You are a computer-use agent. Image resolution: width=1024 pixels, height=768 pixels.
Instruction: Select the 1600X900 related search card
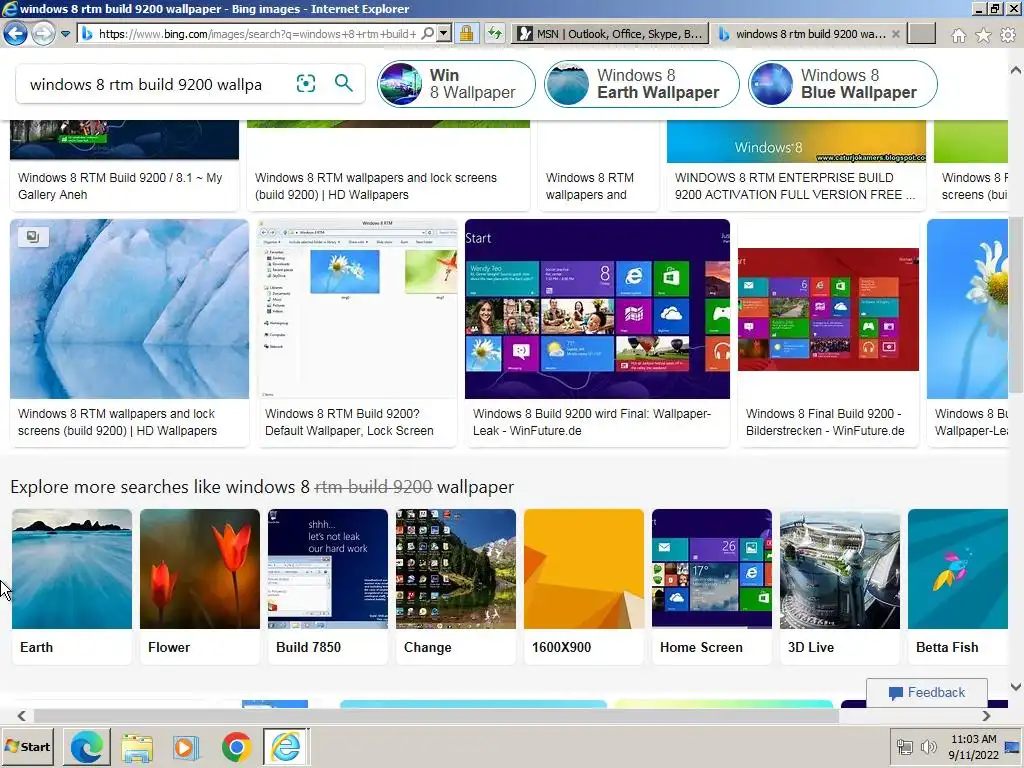pos(584,586)
